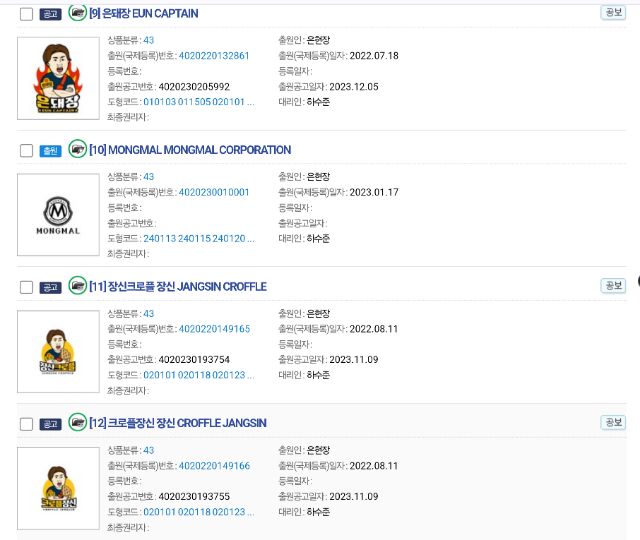
Task: Select publication date 2023.11.09 in entry [11]
Action: pos(354,360)
